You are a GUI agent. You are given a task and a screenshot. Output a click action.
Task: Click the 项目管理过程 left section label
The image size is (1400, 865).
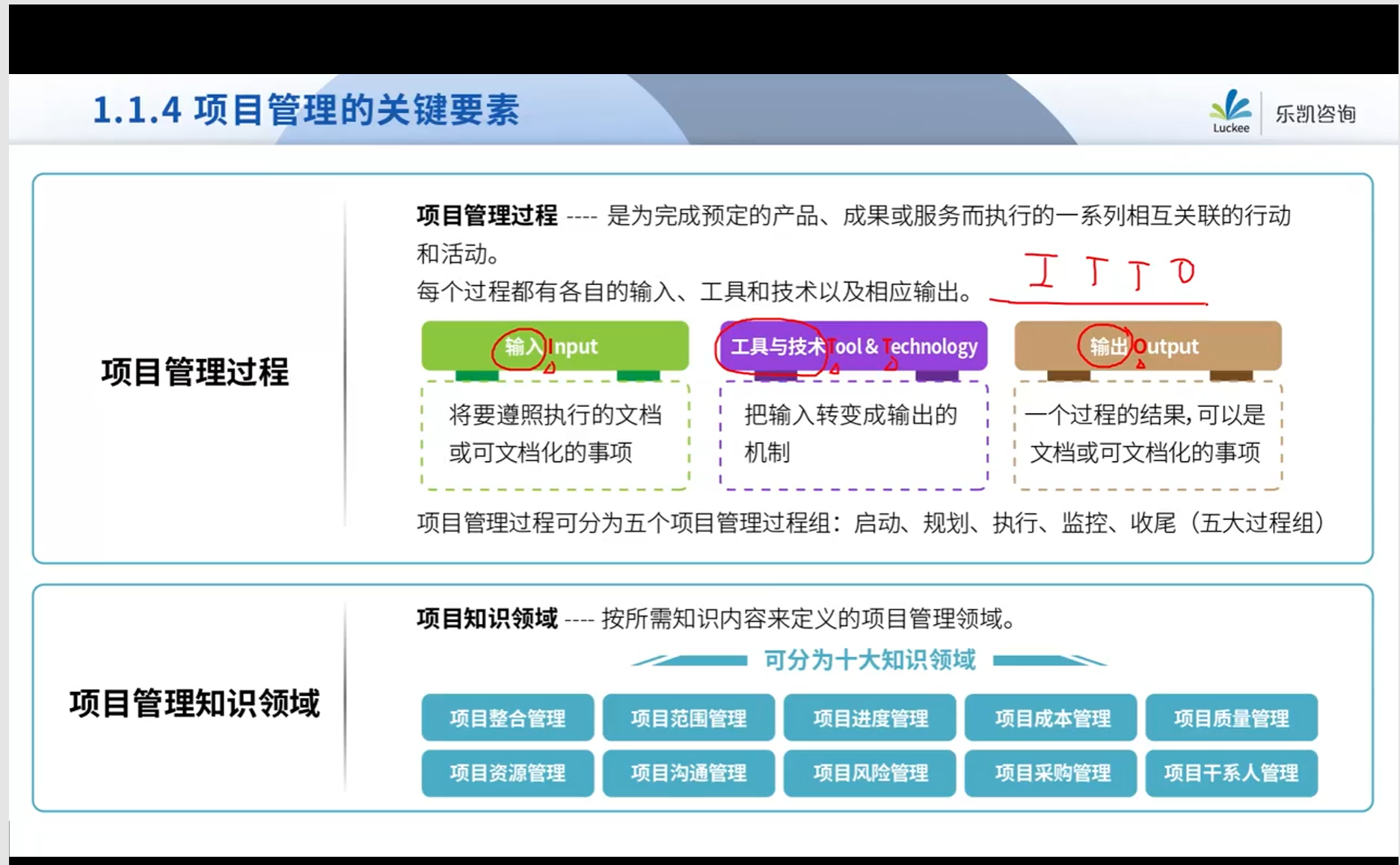(194, 372)
